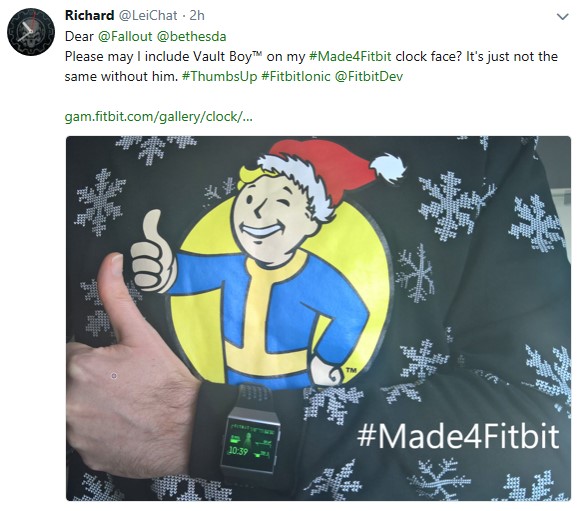Click the #Made4Fitbit hashtag in tweet text
The width and height of the screenshot is (582, 511).
350,56
